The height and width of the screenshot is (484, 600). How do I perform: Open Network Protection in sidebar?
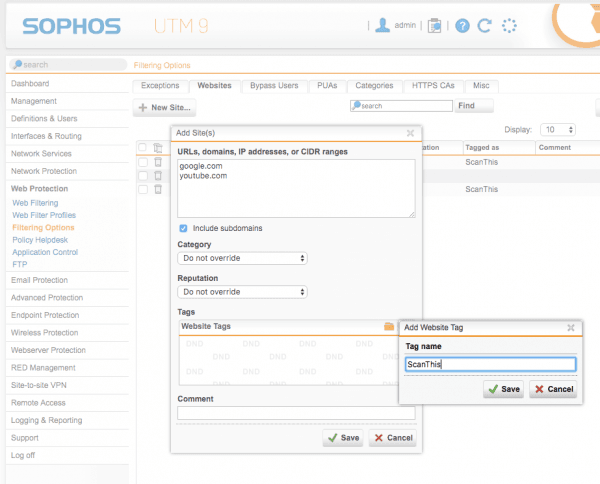pos(44,171)
